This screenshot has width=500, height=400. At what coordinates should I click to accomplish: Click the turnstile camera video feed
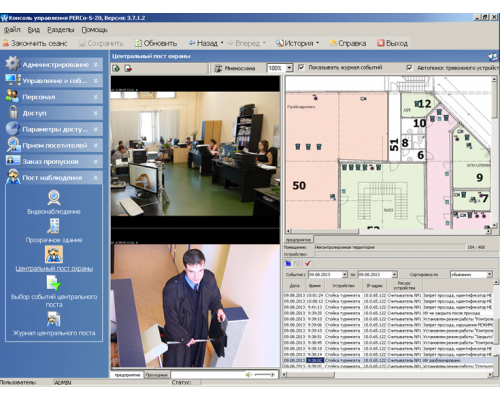coord(195,306)
